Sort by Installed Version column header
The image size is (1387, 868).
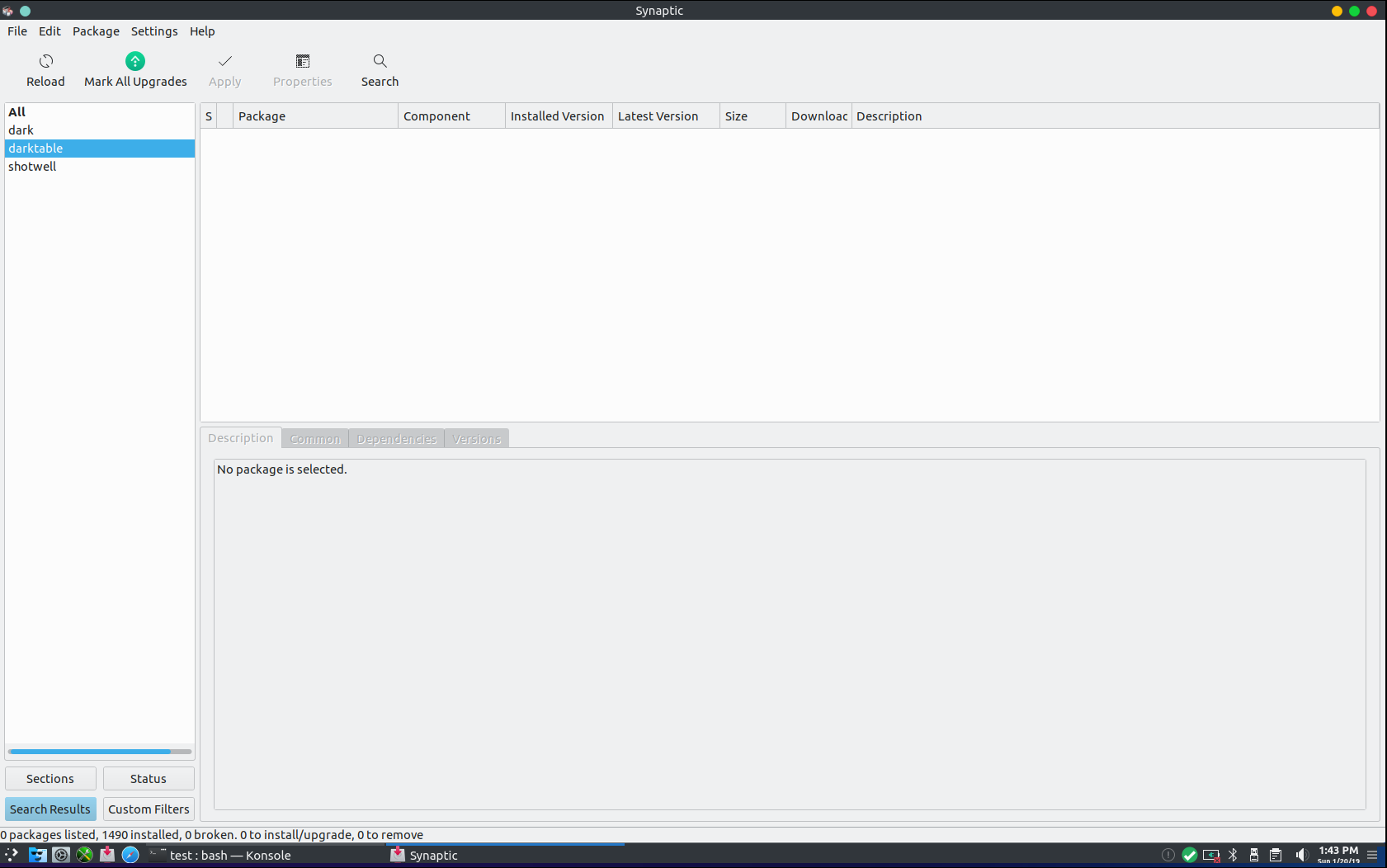point(558,116)
